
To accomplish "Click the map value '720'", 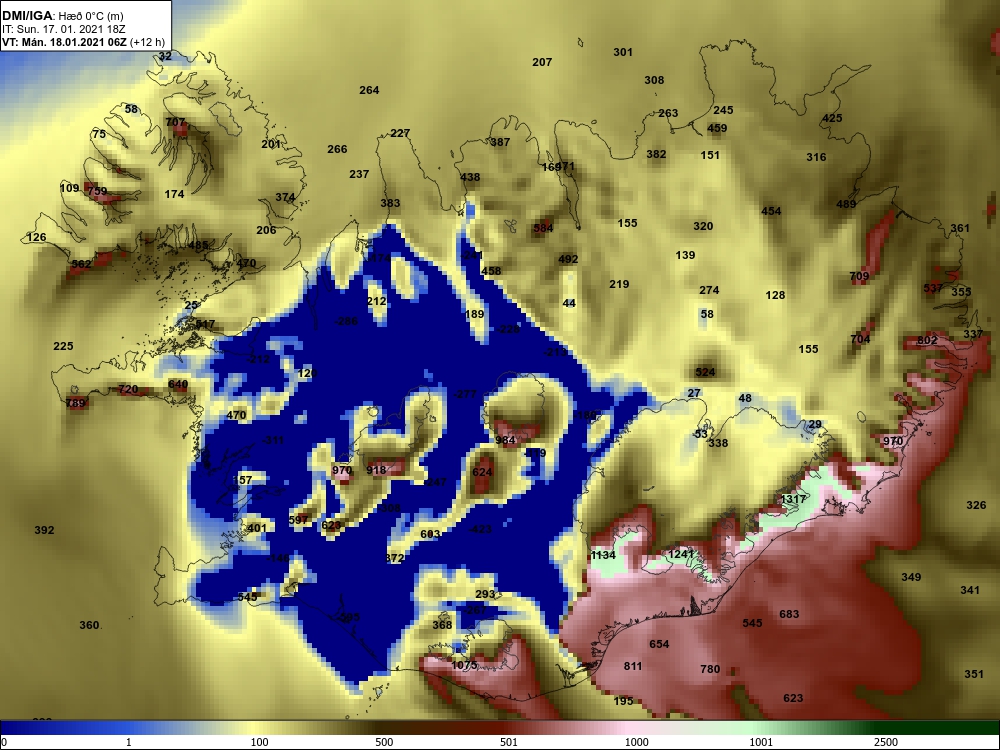I will click(128, 389).
